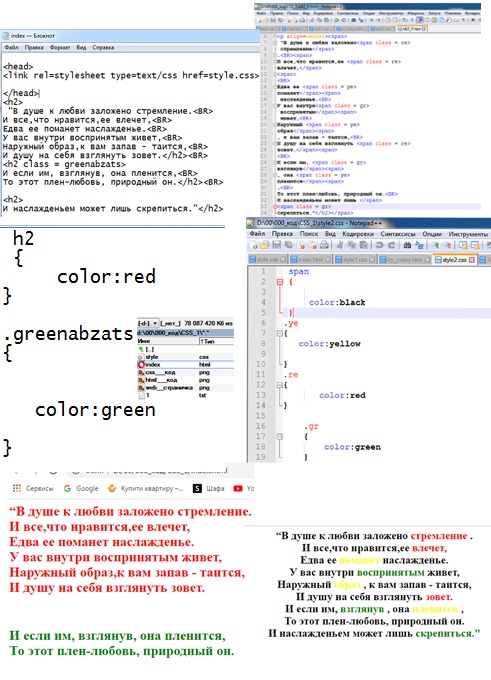Close the style2.css tab with red X

pyautogui.click(x=471, y=260)
